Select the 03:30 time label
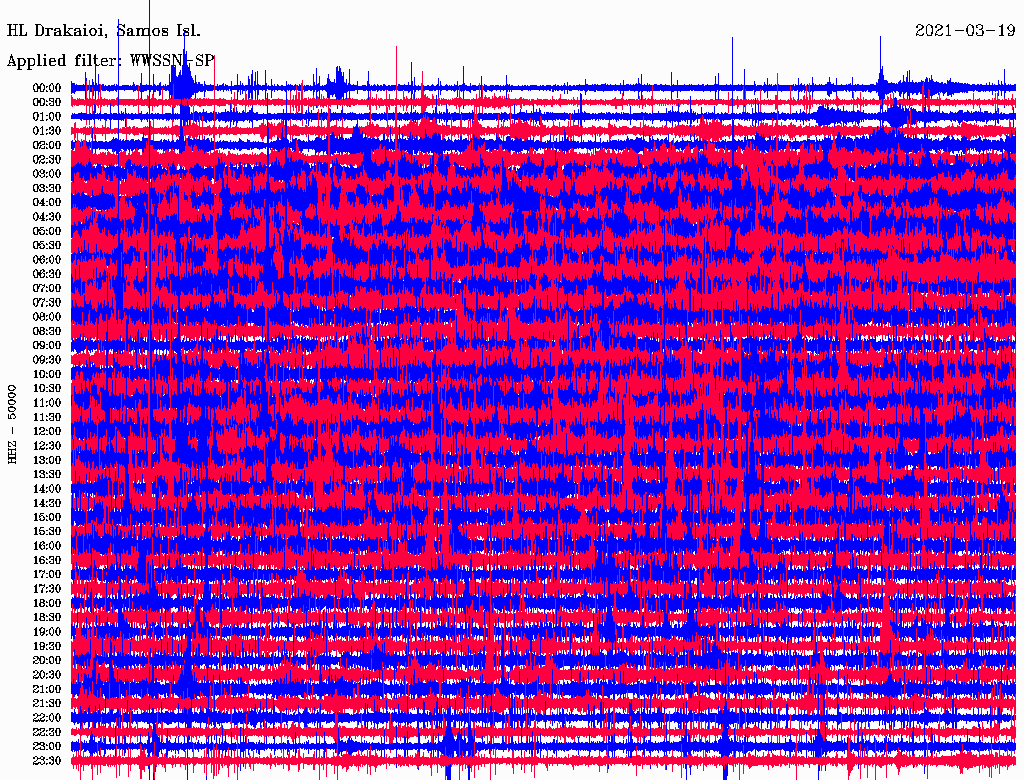This screenshot has height=780, width=1024. (47, 188)
